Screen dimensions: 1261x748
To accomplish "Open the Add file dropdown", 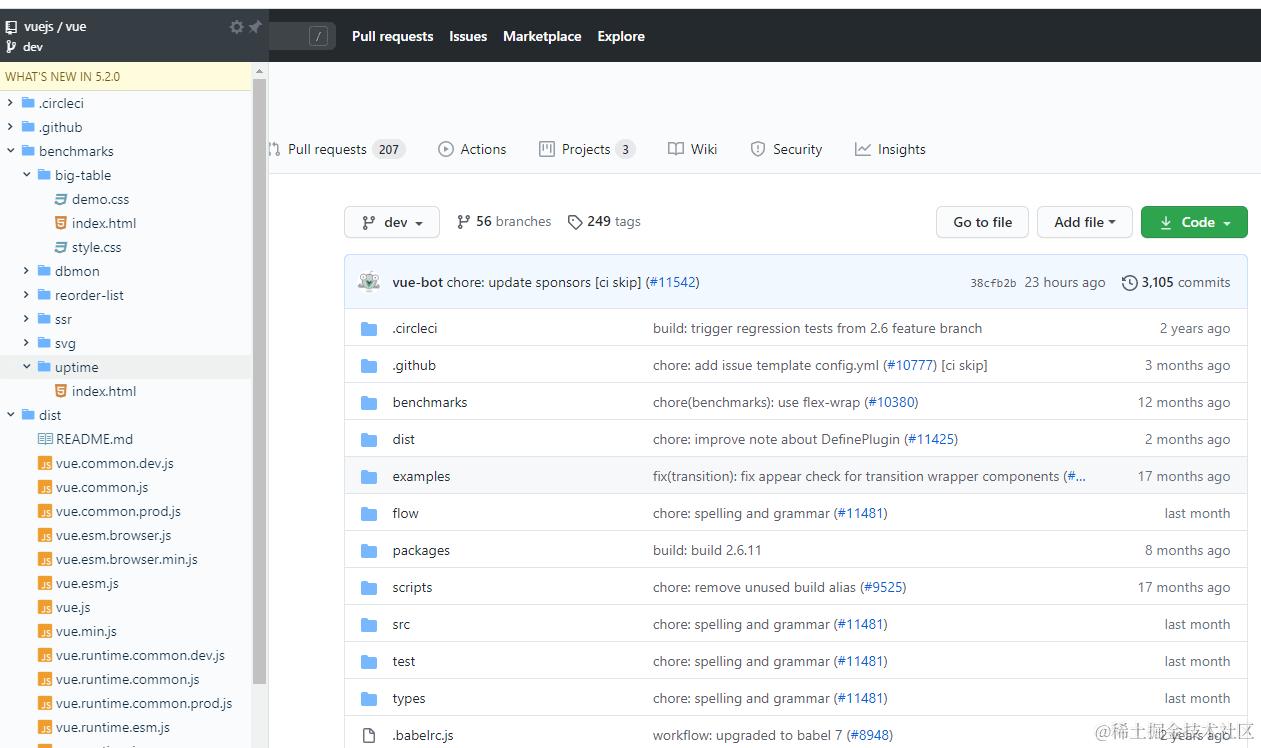I will (x=1084, y=222).
